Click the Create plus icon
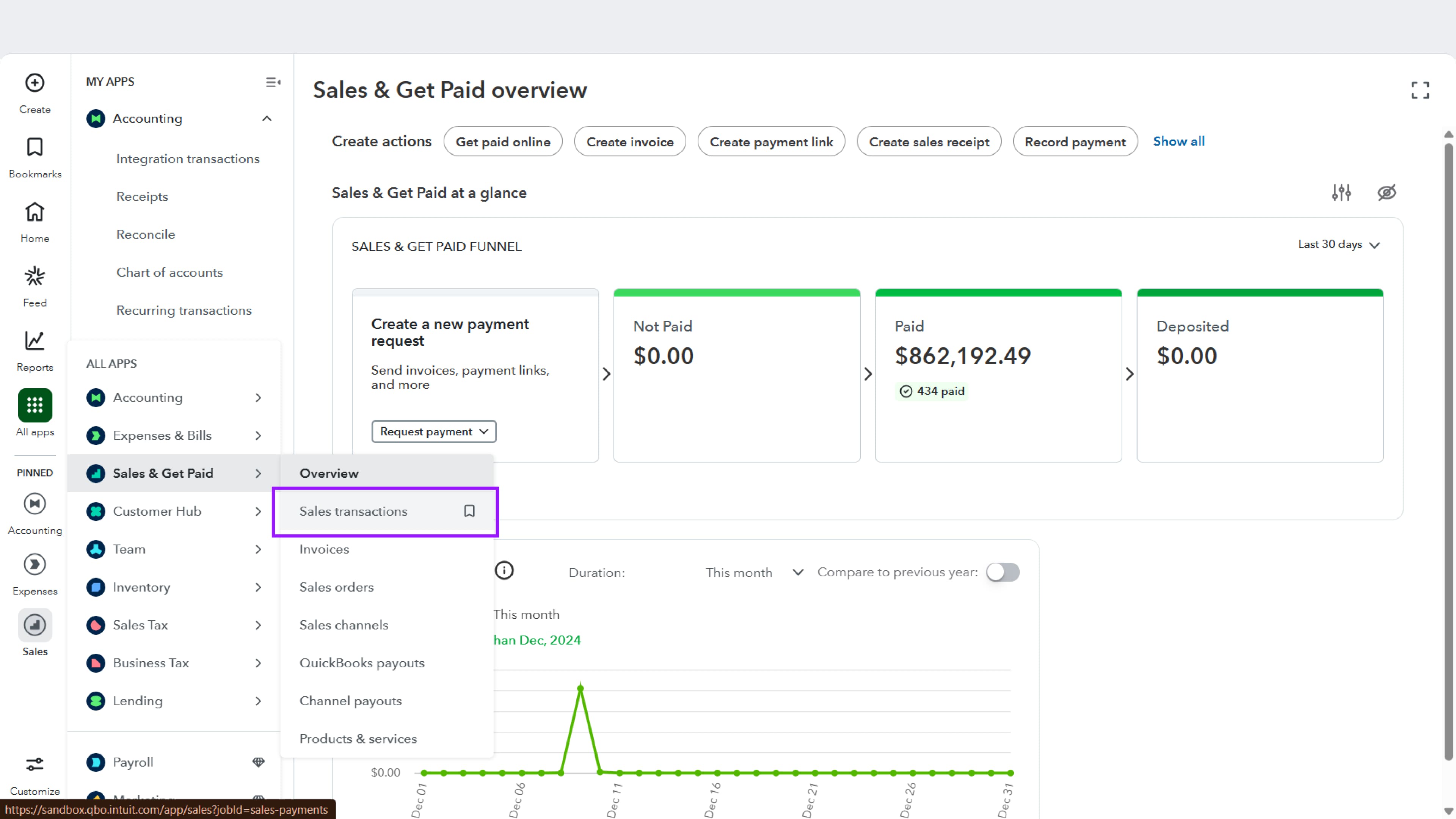Viewport: 1456px width, 819px height. click(35, 83)
